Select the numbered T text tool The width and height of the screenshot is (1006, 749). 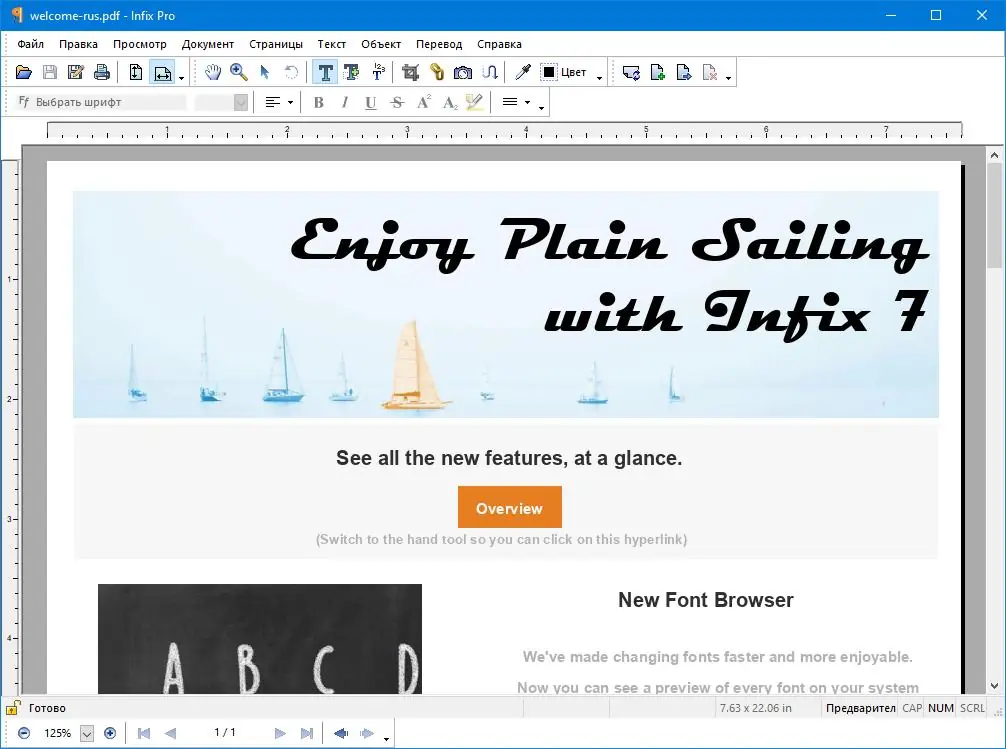coord(379,73)
